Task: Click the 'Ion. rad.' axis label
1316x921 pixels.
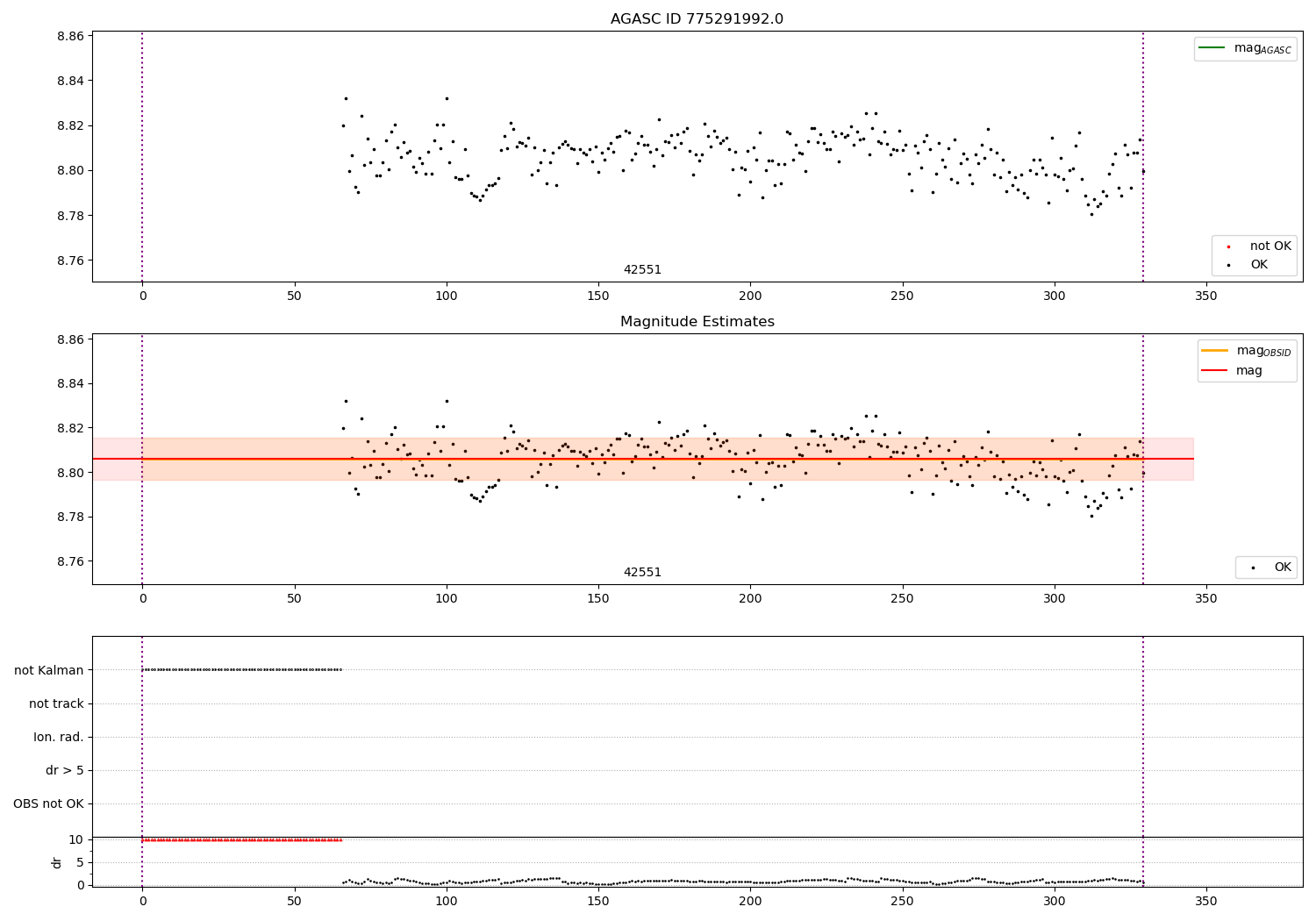Action: click(x=59, y=737)
